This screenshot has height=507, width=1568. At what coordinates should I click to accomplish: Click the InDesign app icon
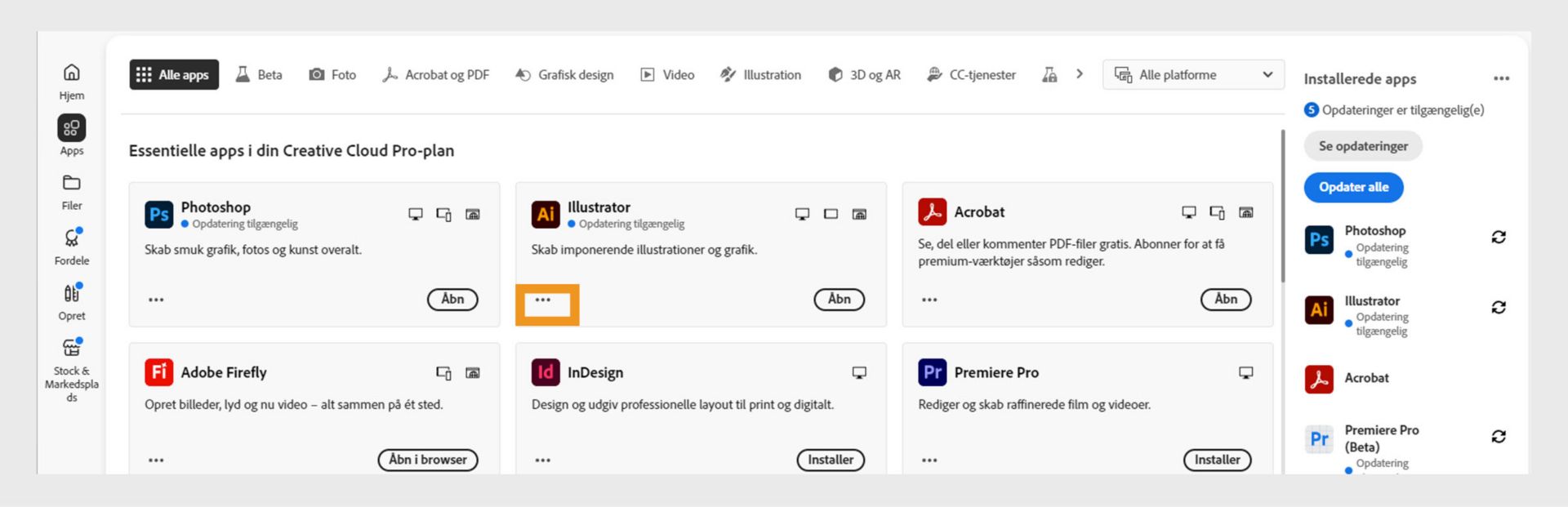546,371
